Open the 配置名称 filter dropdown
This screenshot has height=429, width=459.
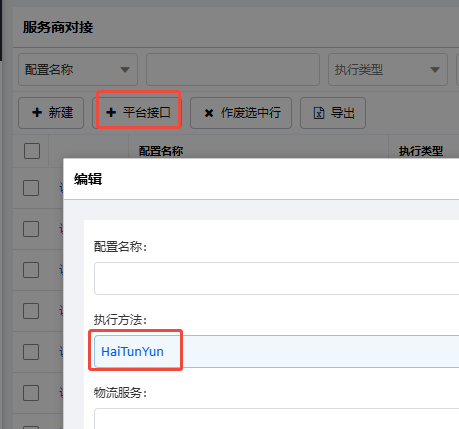(78, 70)
